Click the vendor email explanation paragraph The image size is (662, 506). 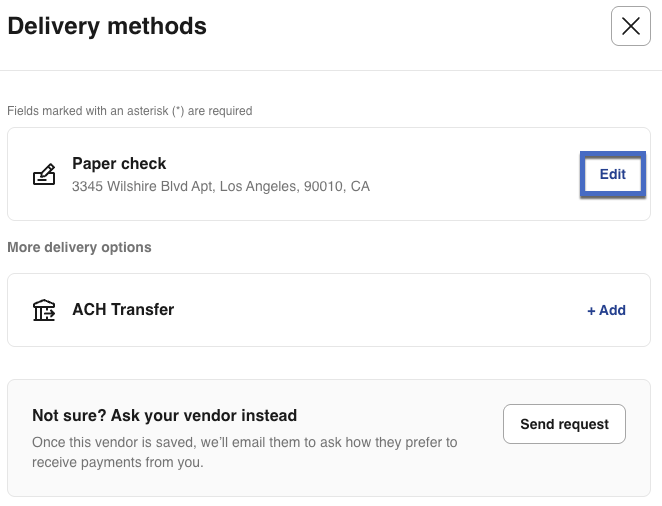244,442
